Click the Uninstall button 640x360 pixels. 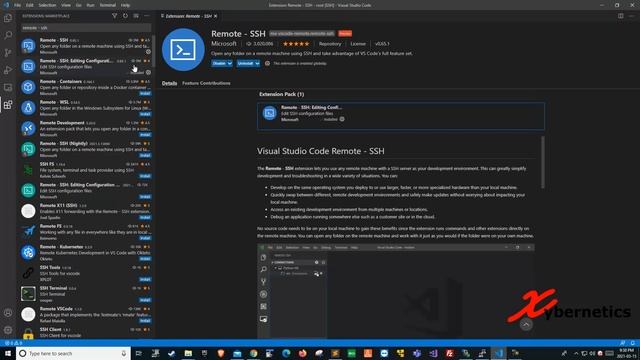[245, 63]
